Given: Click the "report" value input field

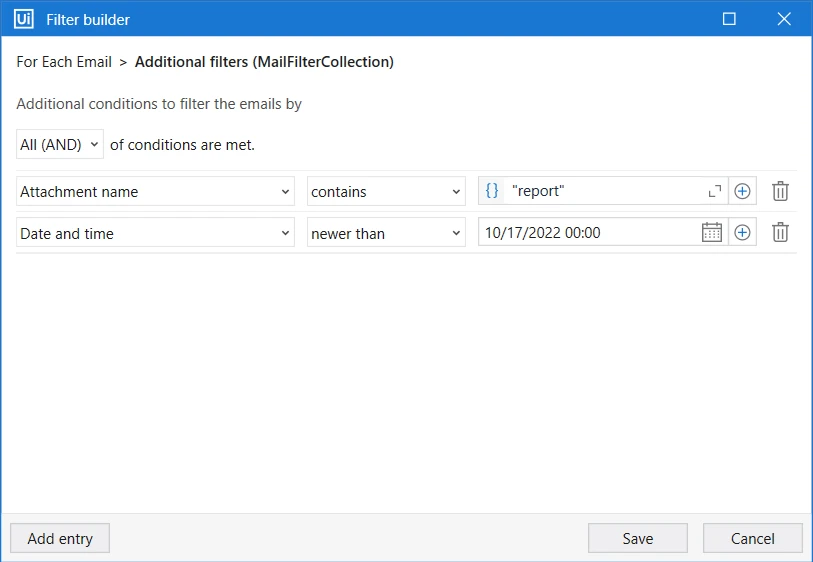Looking at the screenshot, I should click(x=604, y=191).
